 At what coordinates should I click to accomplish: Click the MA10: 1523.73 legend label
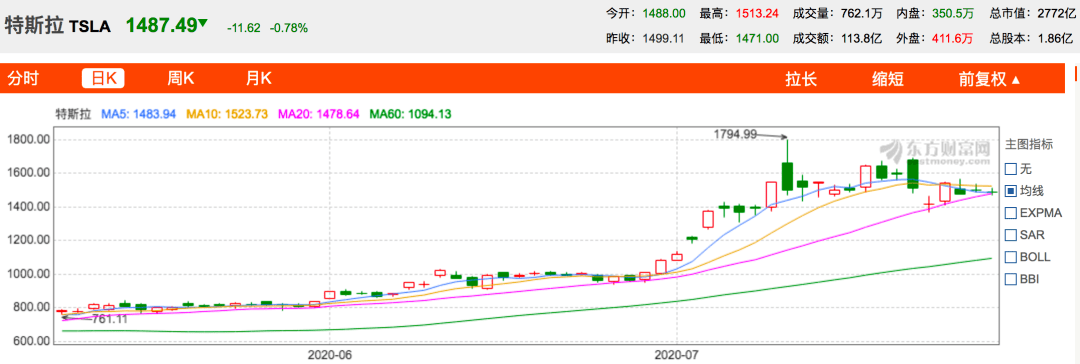click(227, 113)
